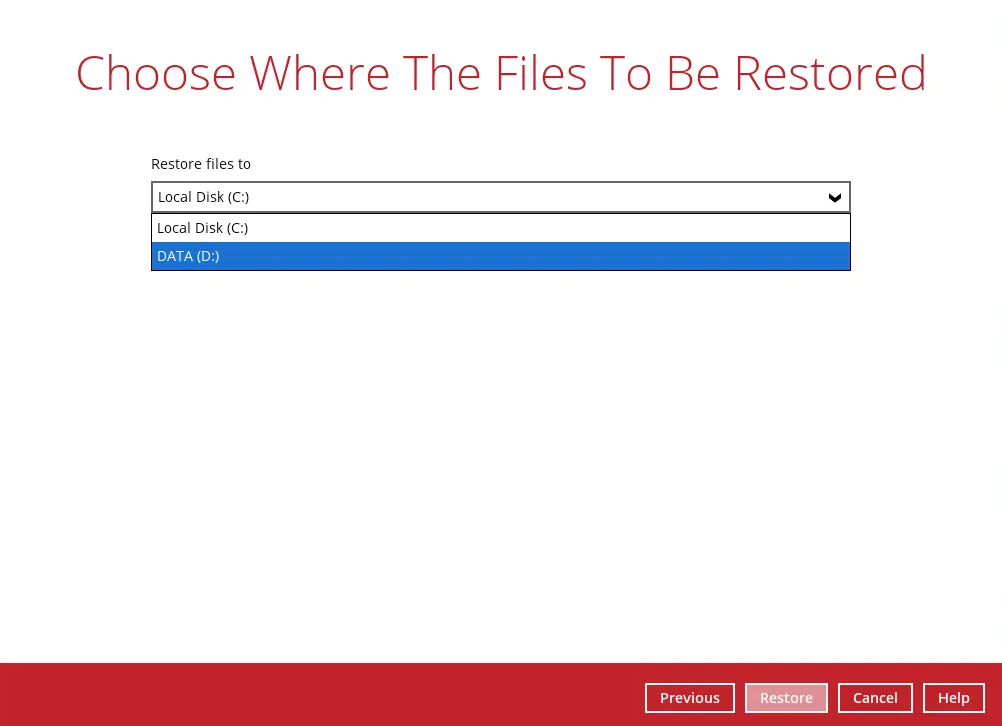Collapse the drive list via chevron
1002x726 pixels.
click(834, 198)
